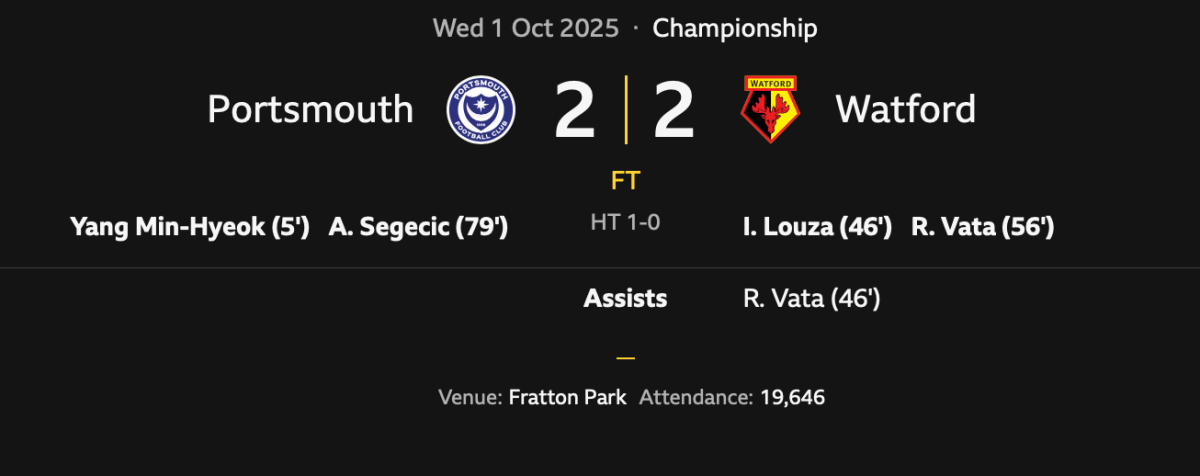Click the Assists heading
The image size is (1200, 476).
click(626, 298)
